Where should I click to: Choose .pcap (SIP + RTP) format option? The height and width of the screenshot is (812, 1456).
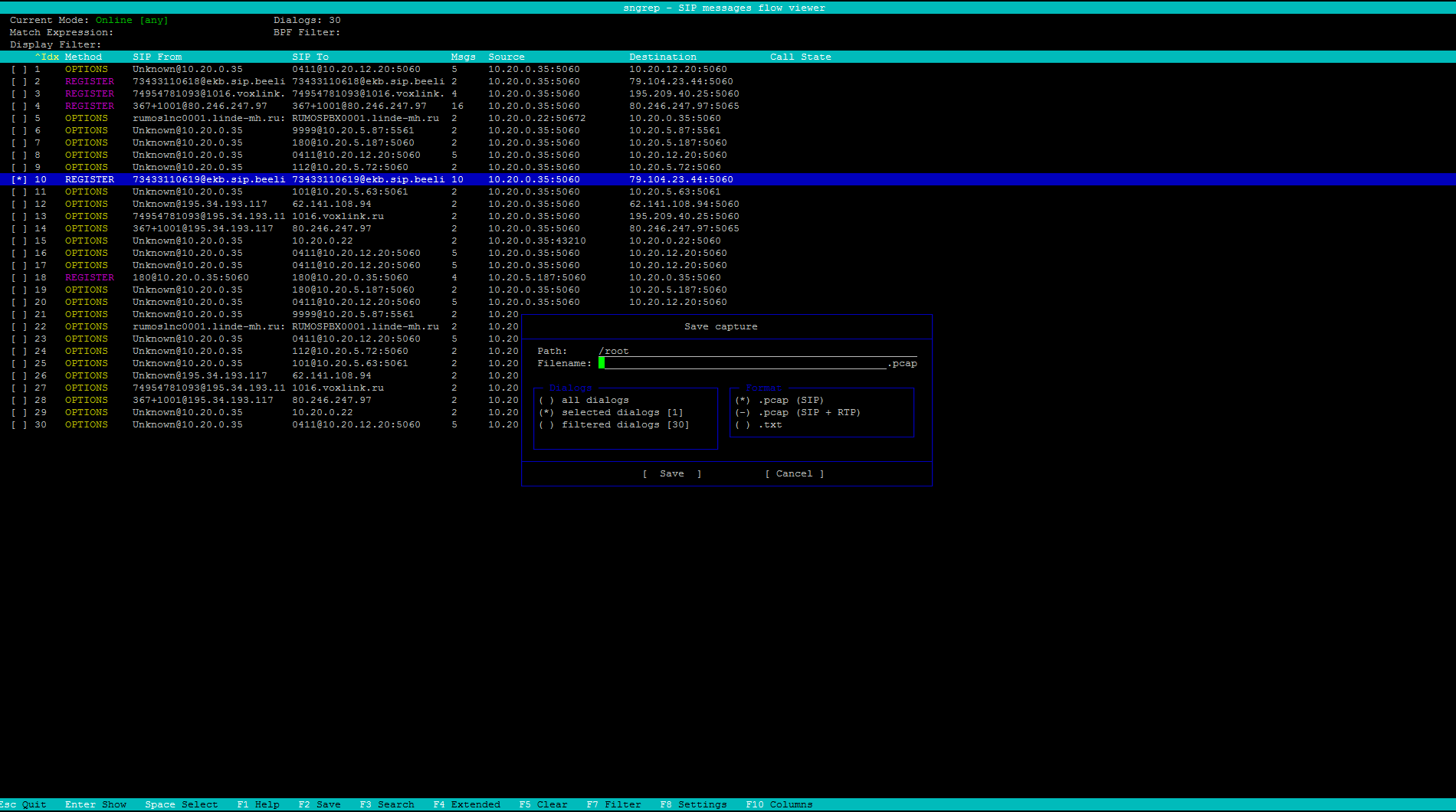(798, 412)
